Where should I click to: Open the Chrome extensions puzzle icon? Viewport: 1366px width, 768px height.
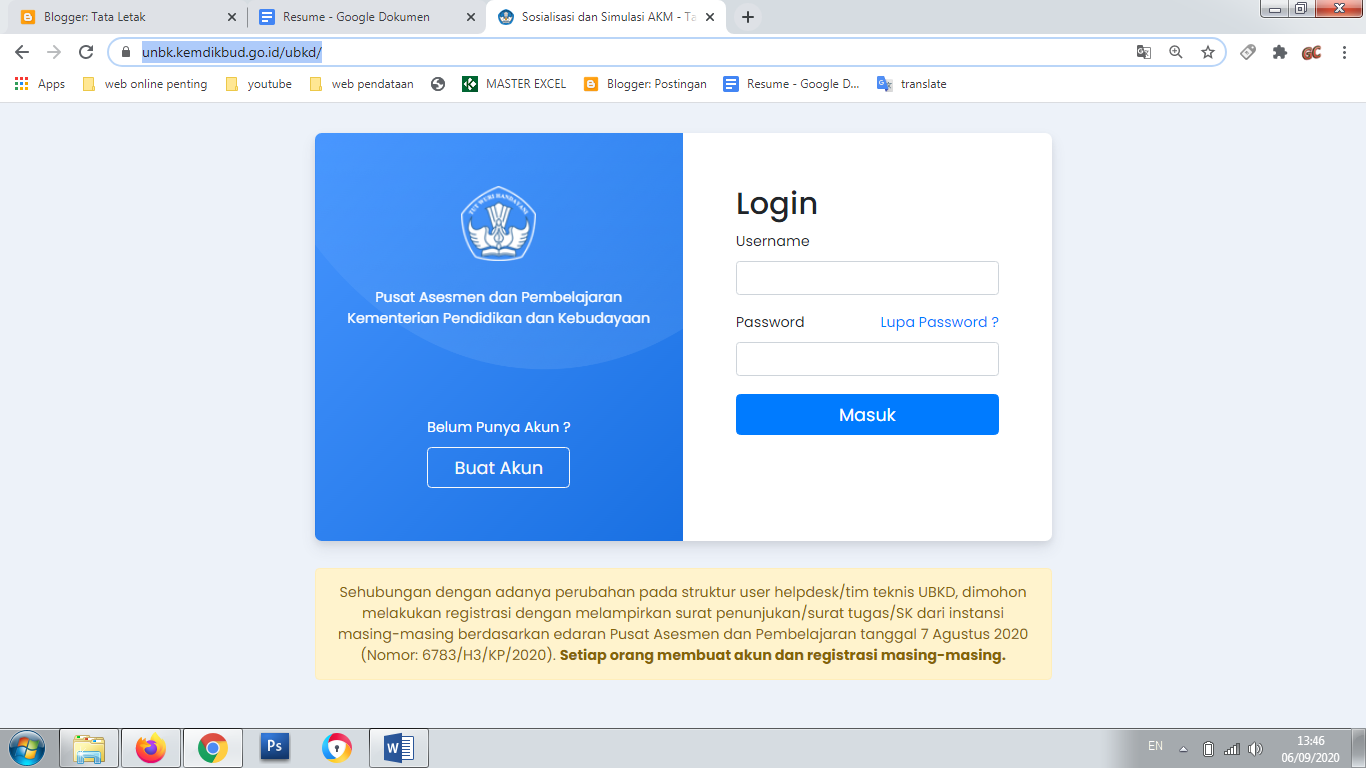click(x=1280, y=52)
